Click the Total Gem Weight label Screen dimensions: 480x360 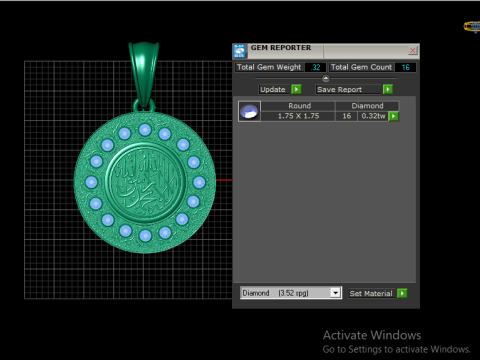pos(269,67)
